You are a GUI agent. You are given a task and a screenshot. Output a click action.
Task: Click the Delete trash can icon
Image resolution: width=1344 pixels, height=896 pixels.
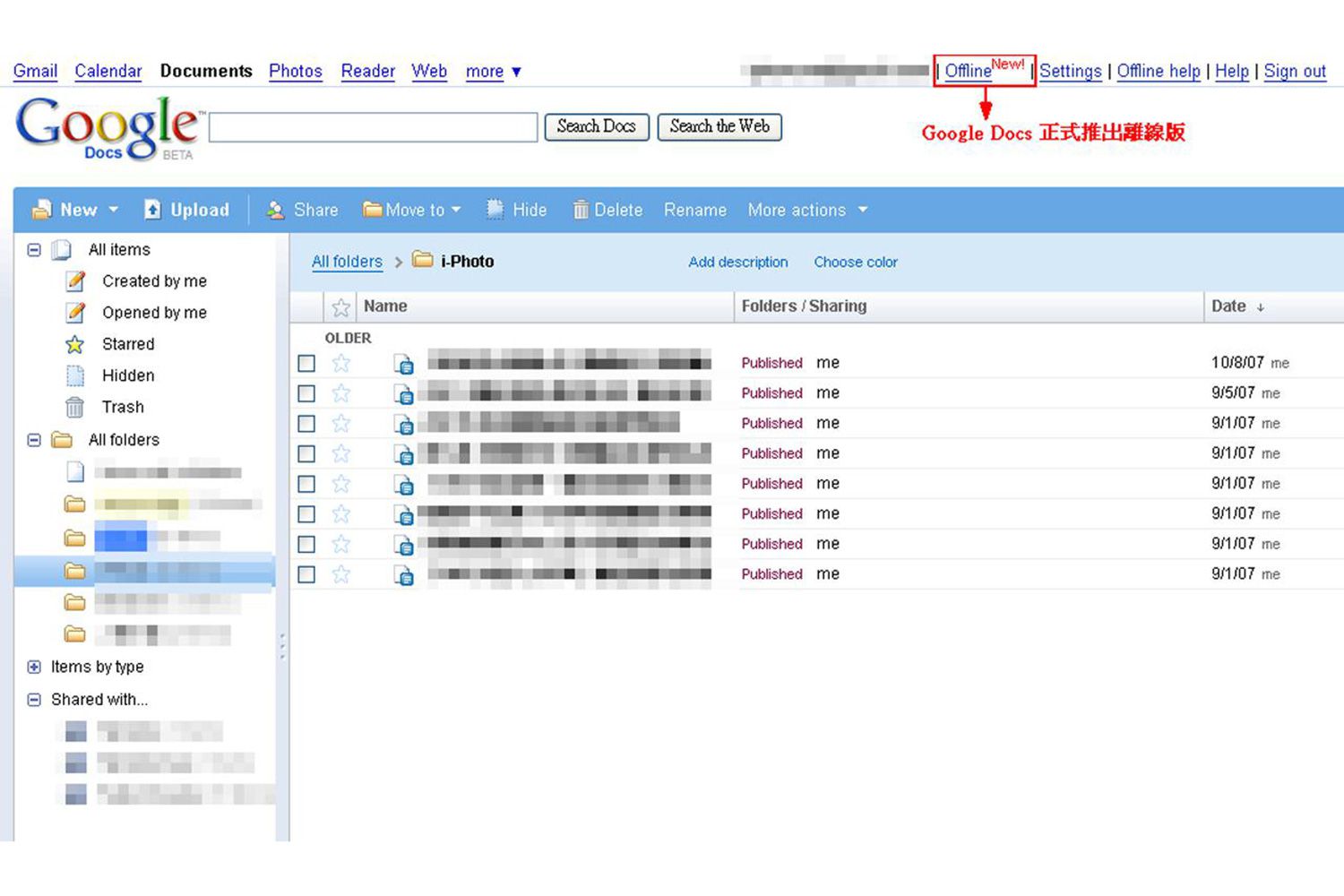point(581,210)
